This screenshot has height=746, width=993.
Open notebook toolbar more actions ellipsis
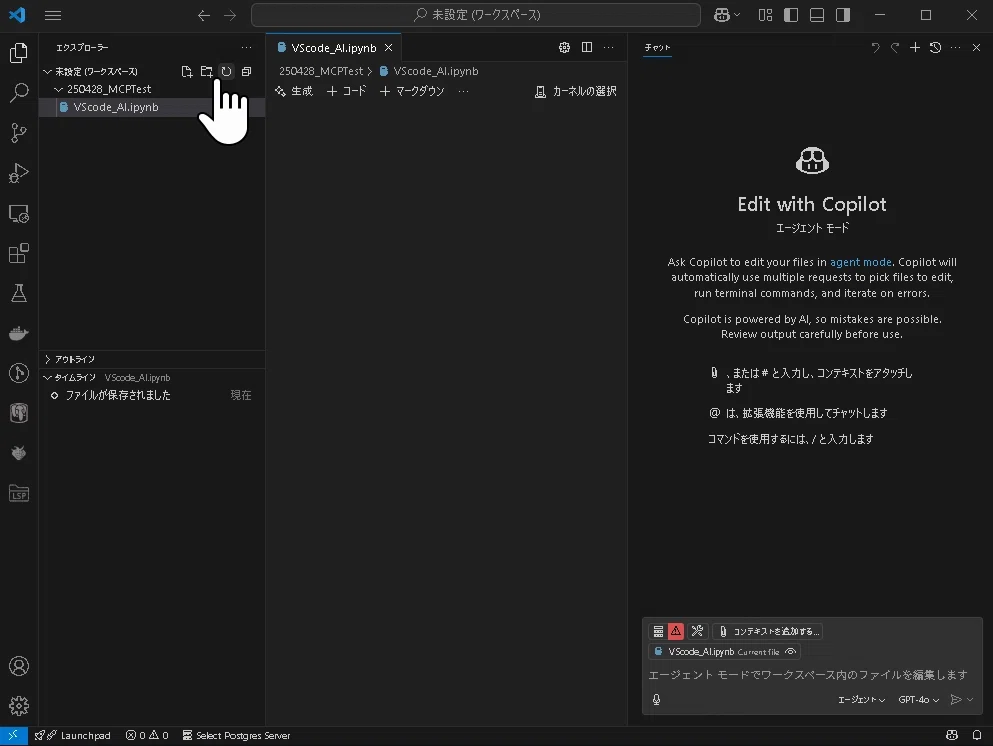464,91
